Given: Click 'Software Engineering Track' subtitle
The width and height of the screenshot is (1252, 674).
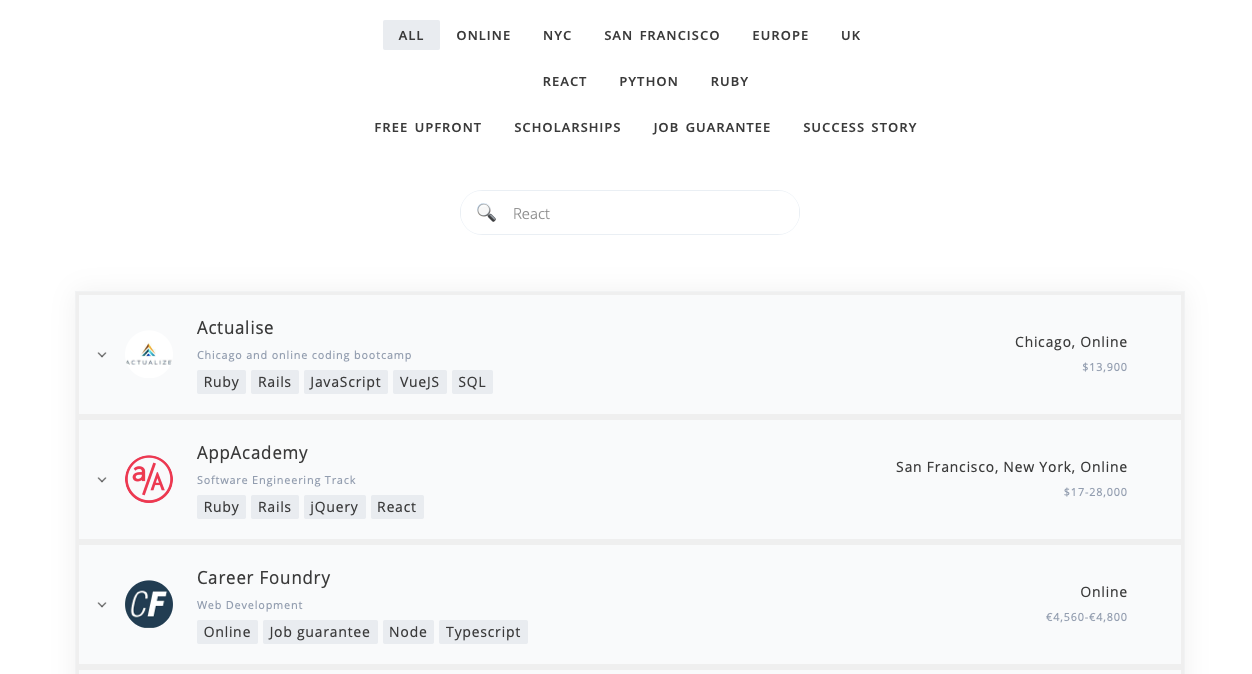Looking at the screenshot, I should pos(276,480).
